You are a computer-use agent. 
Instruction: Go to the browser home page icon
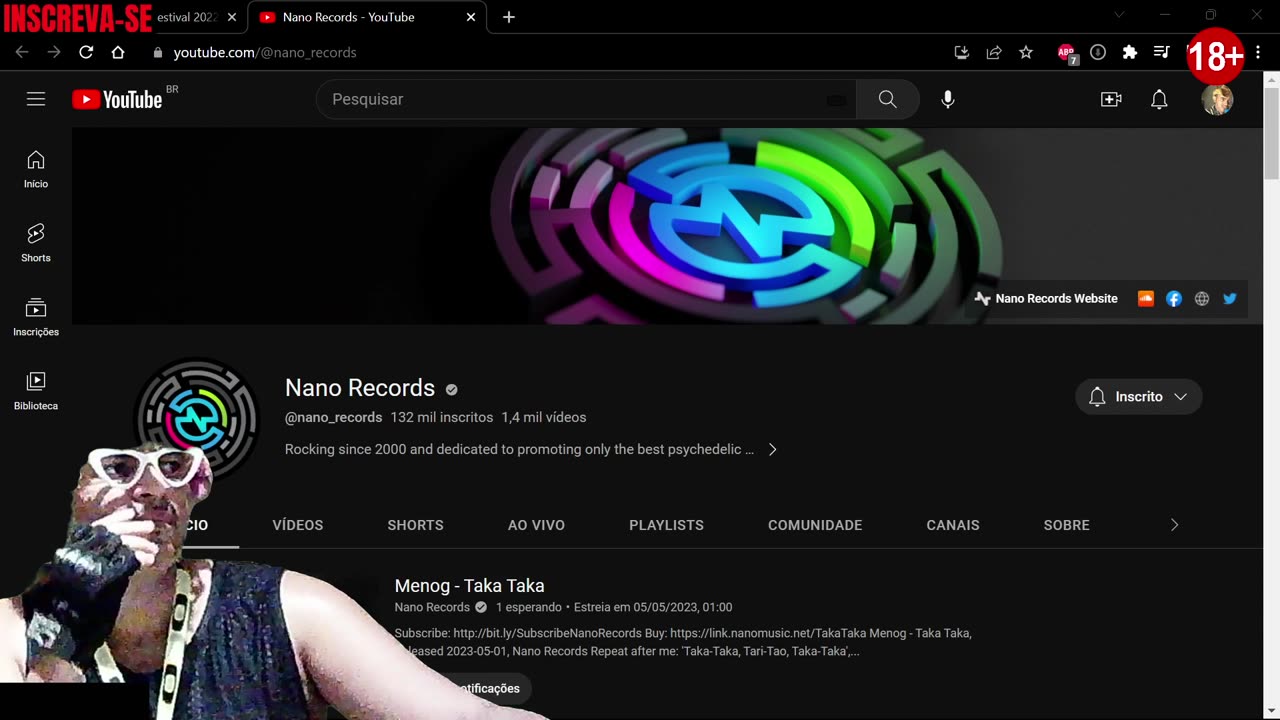[x=118, y=52]
